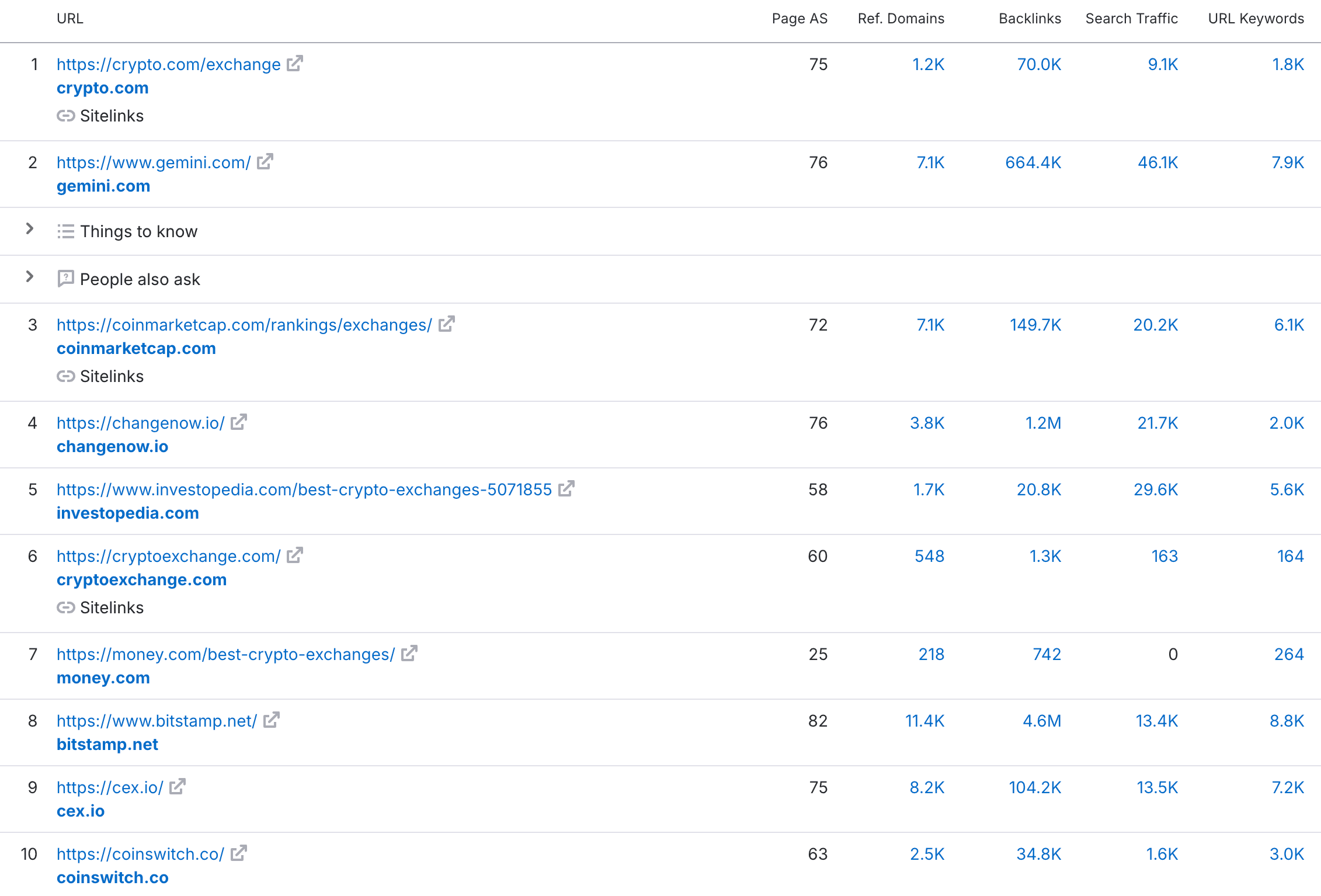The image size is (1321, 896).
Task: Open the coinmarketcap.com/rankings/exchanges/ URL link
Action: click(245, 325)
